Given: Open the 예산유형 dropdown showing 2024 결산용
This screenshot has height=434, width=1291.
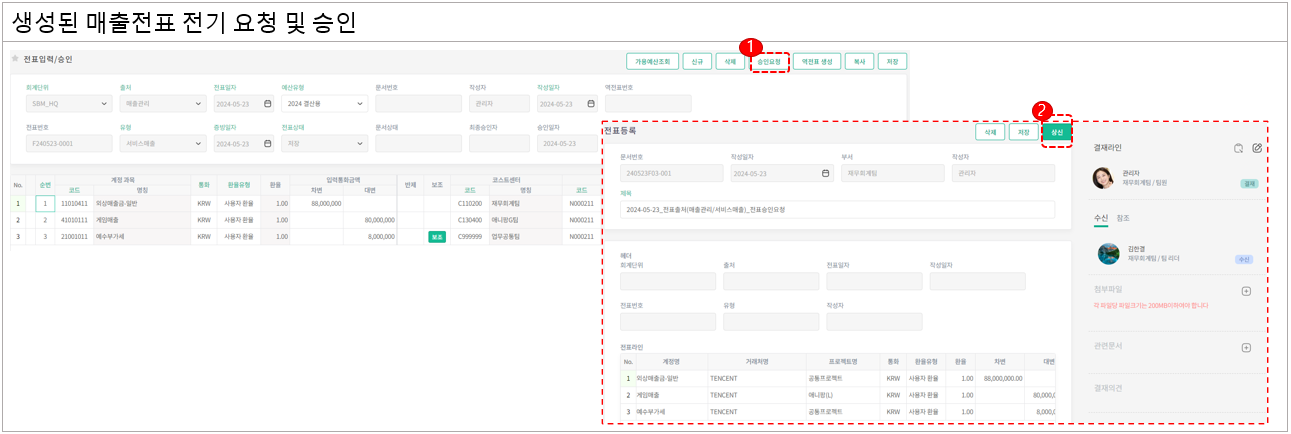Looking at the screenshot, I should pyautogui.click(x=360, y=103).
